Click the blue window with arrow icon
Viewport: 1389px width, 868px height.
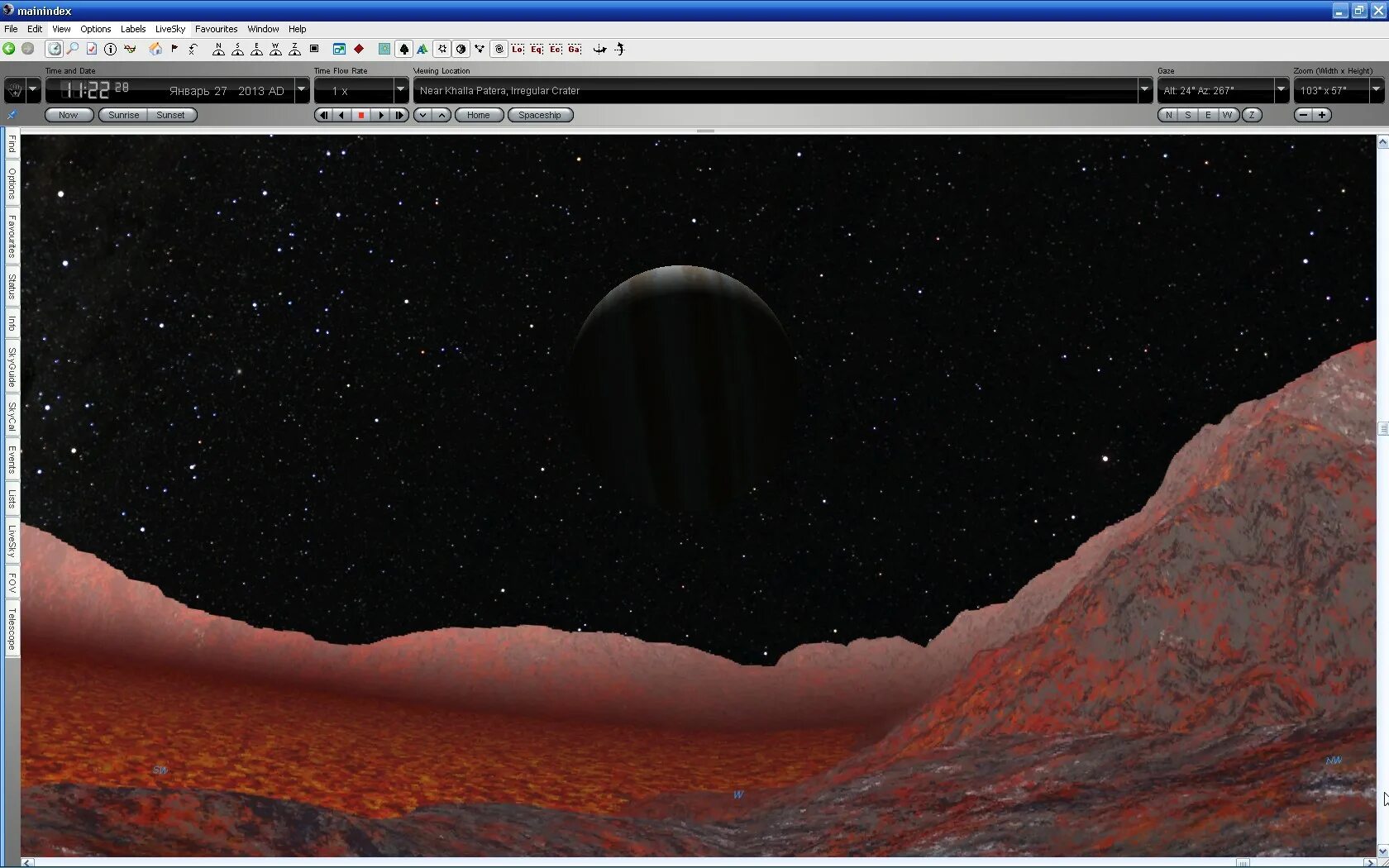click(339, 49)
